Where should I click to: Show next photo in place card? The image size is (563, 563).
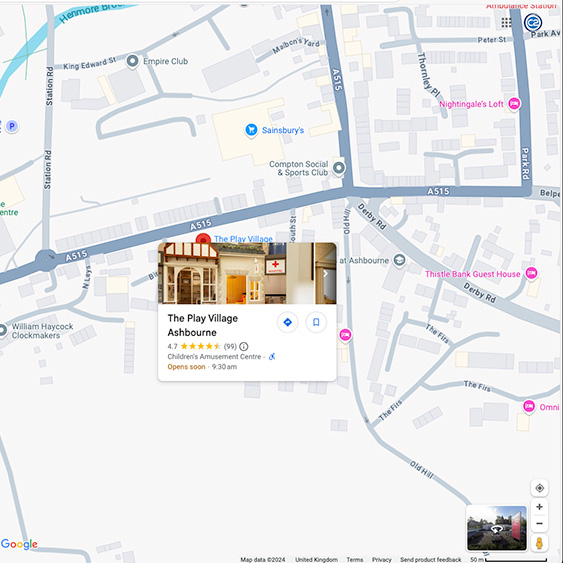click(325, 274)
